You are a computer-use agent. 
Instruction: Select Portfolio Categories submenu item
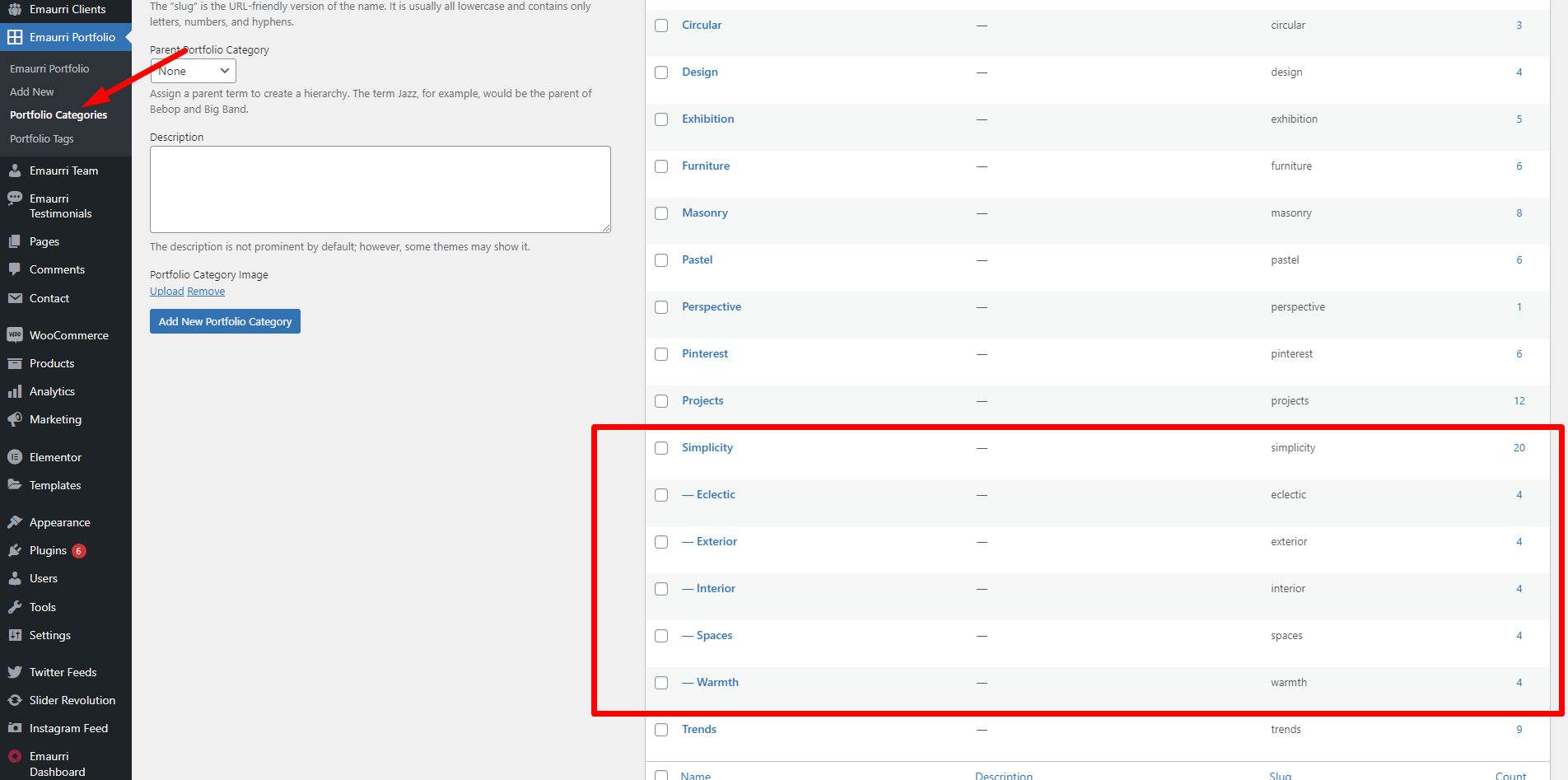coord(58,114)
